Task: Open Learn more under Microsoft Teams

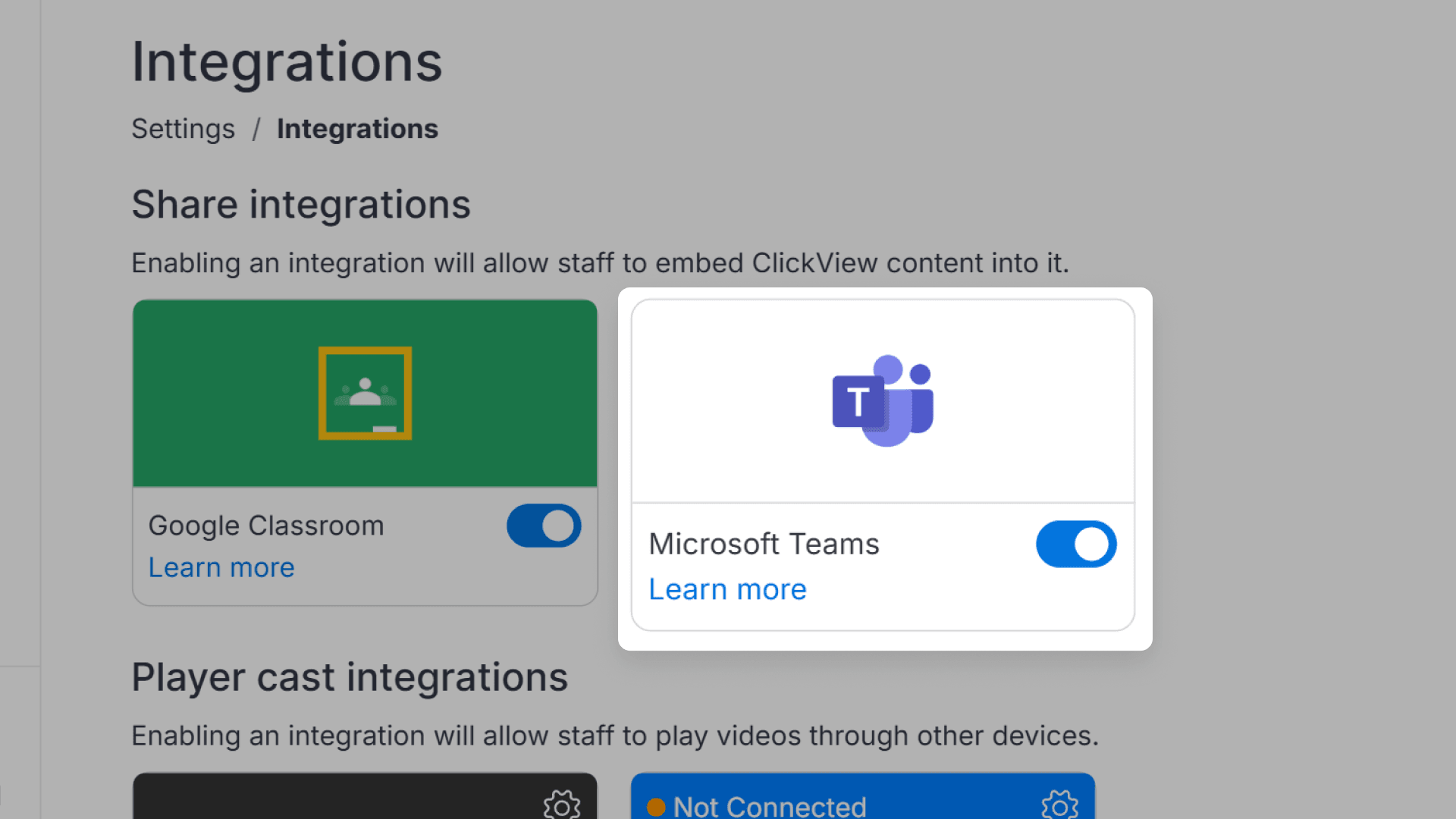Action: point(726,589)
